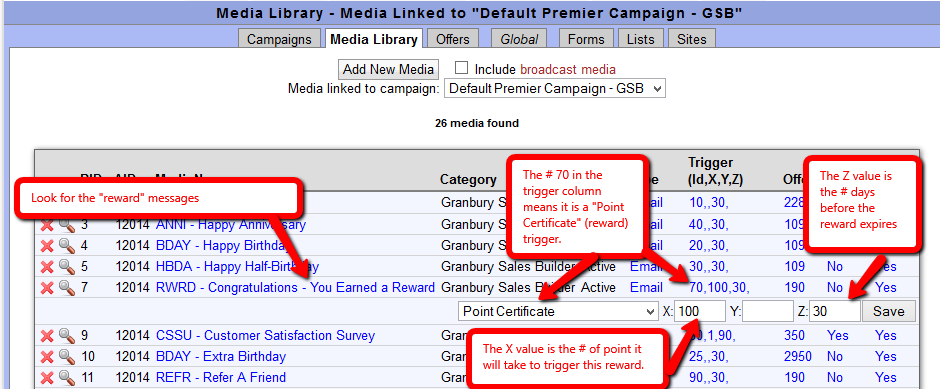
Task: Open offer 350 on Customer Survey row
Action: pyautogui.click(x=794, y=336)
